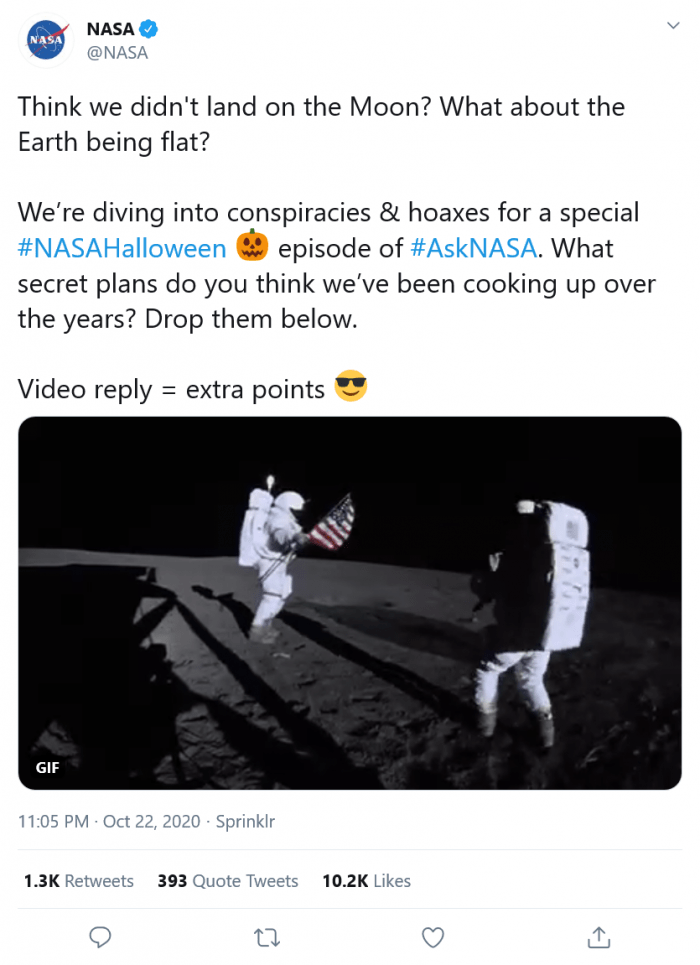Click the Sprinklr source label
The height and width of the screenshot is (965, 700).
point(247,821)
